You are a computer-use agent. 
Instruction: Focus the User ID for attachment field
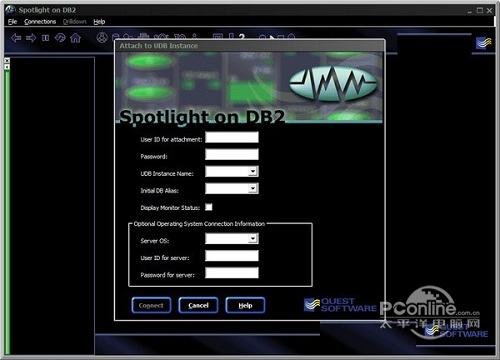pos(232,137)
